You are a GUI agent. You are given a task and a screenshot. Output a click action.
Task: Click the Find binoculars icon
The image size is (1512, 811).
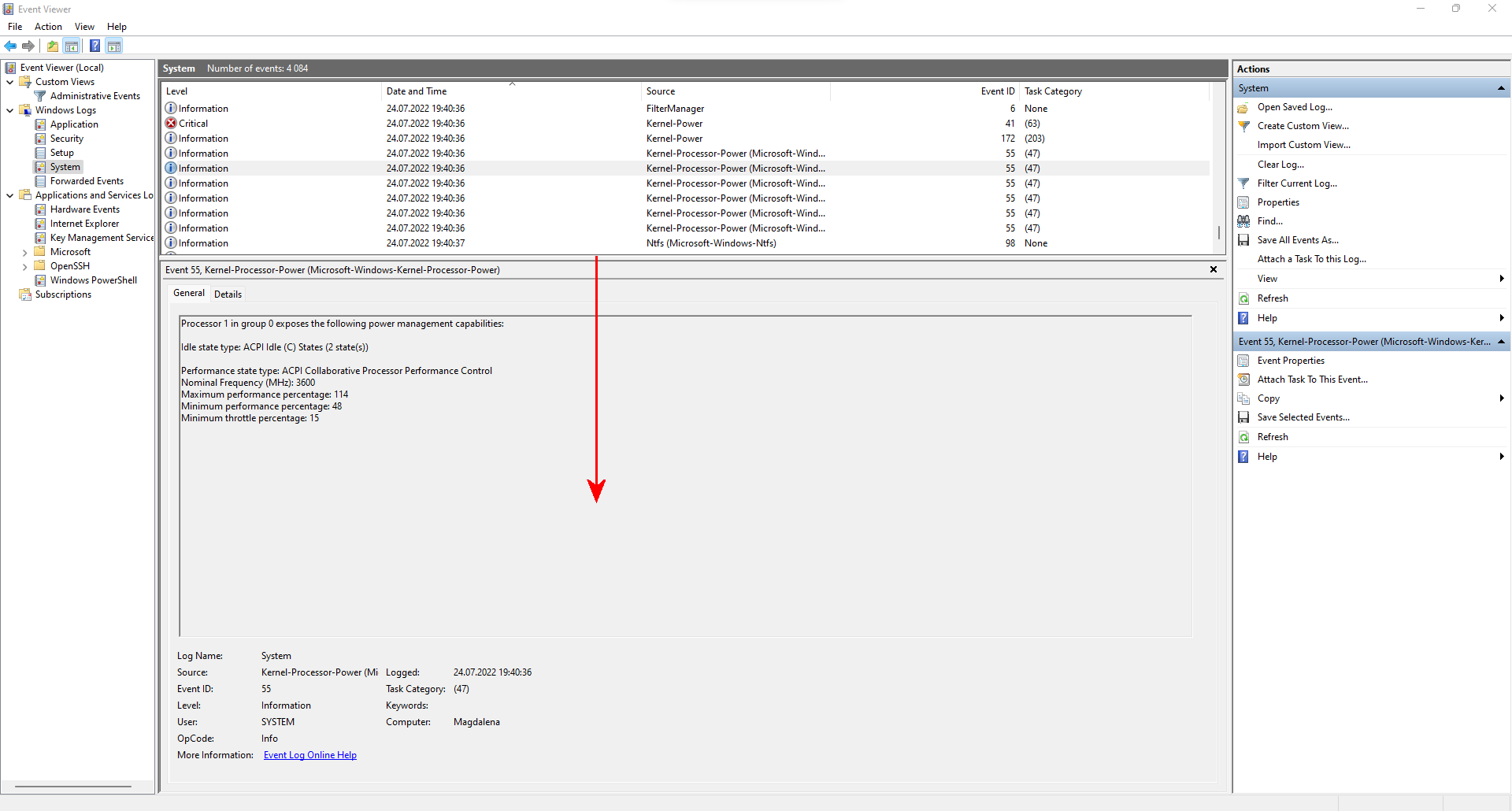pyautogui.click(x=1243, y=221)
